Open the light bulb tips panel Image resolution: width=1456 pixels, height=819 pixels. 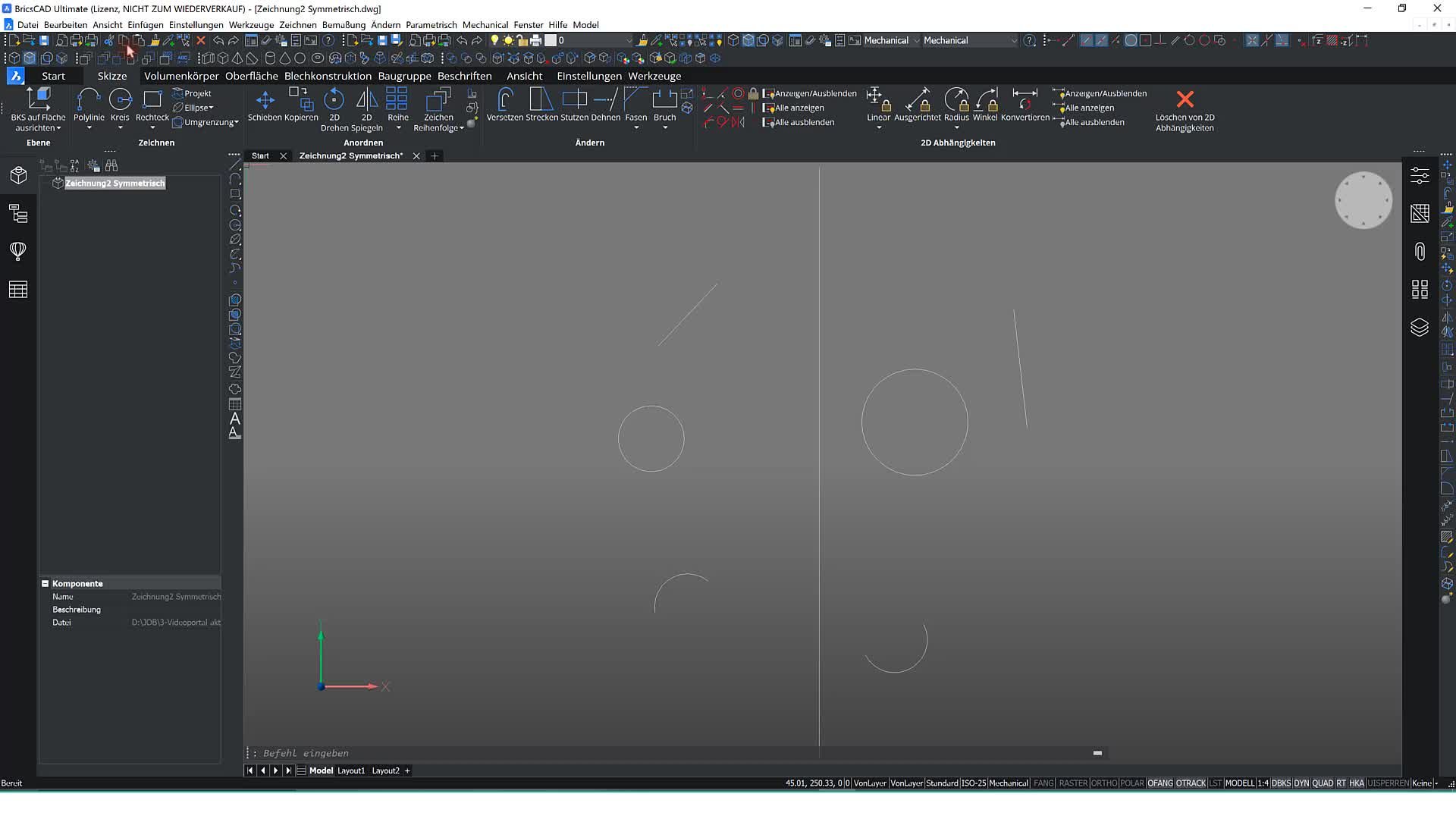click(18, 251)
